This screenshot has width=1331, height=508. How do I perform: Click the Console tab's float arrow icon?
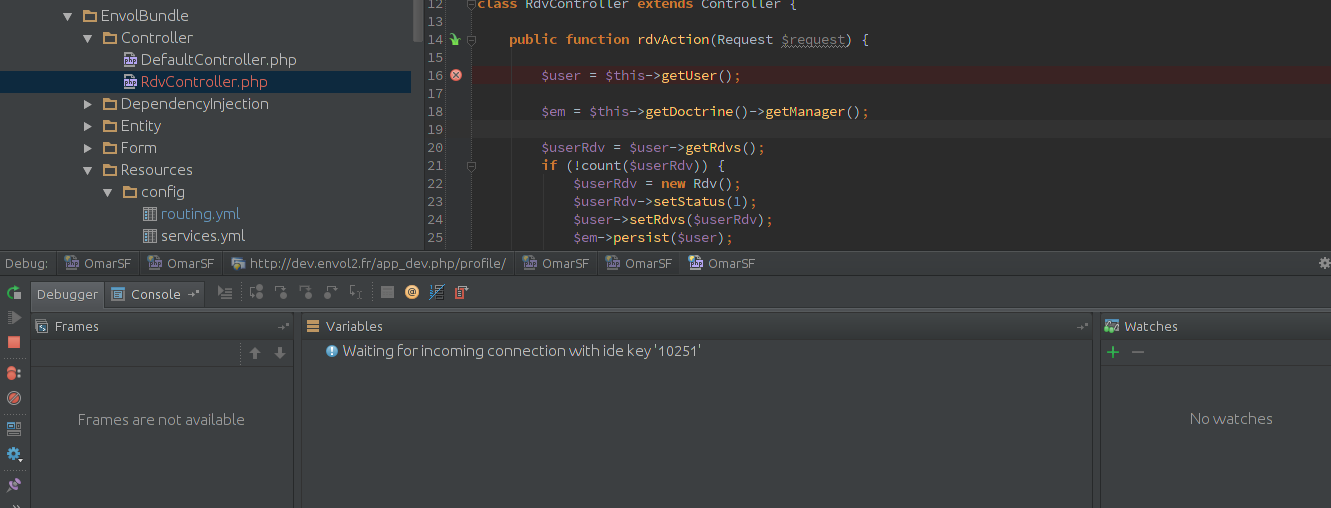[x=193, y=294]
